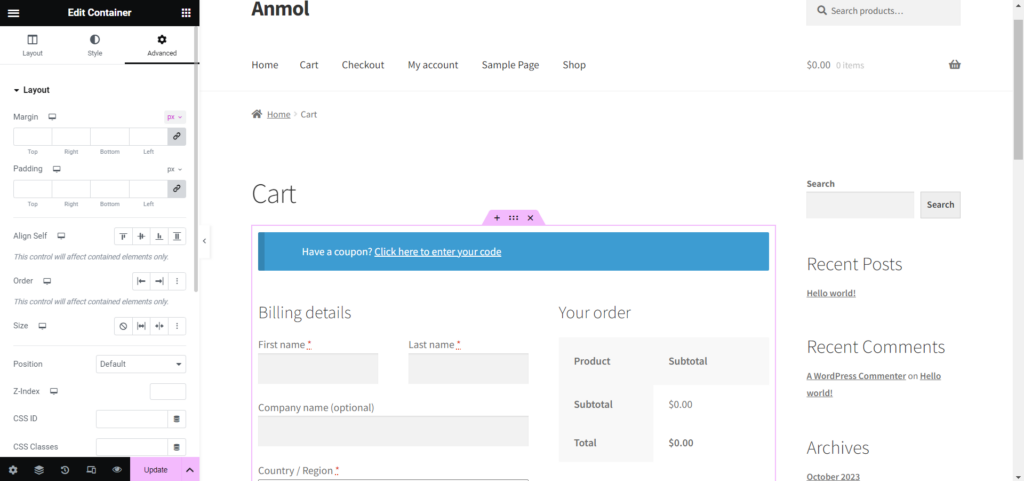Click the Z-Index input field
The width and height of the screenshot is (1024, 481).
[x=168, y=392]
